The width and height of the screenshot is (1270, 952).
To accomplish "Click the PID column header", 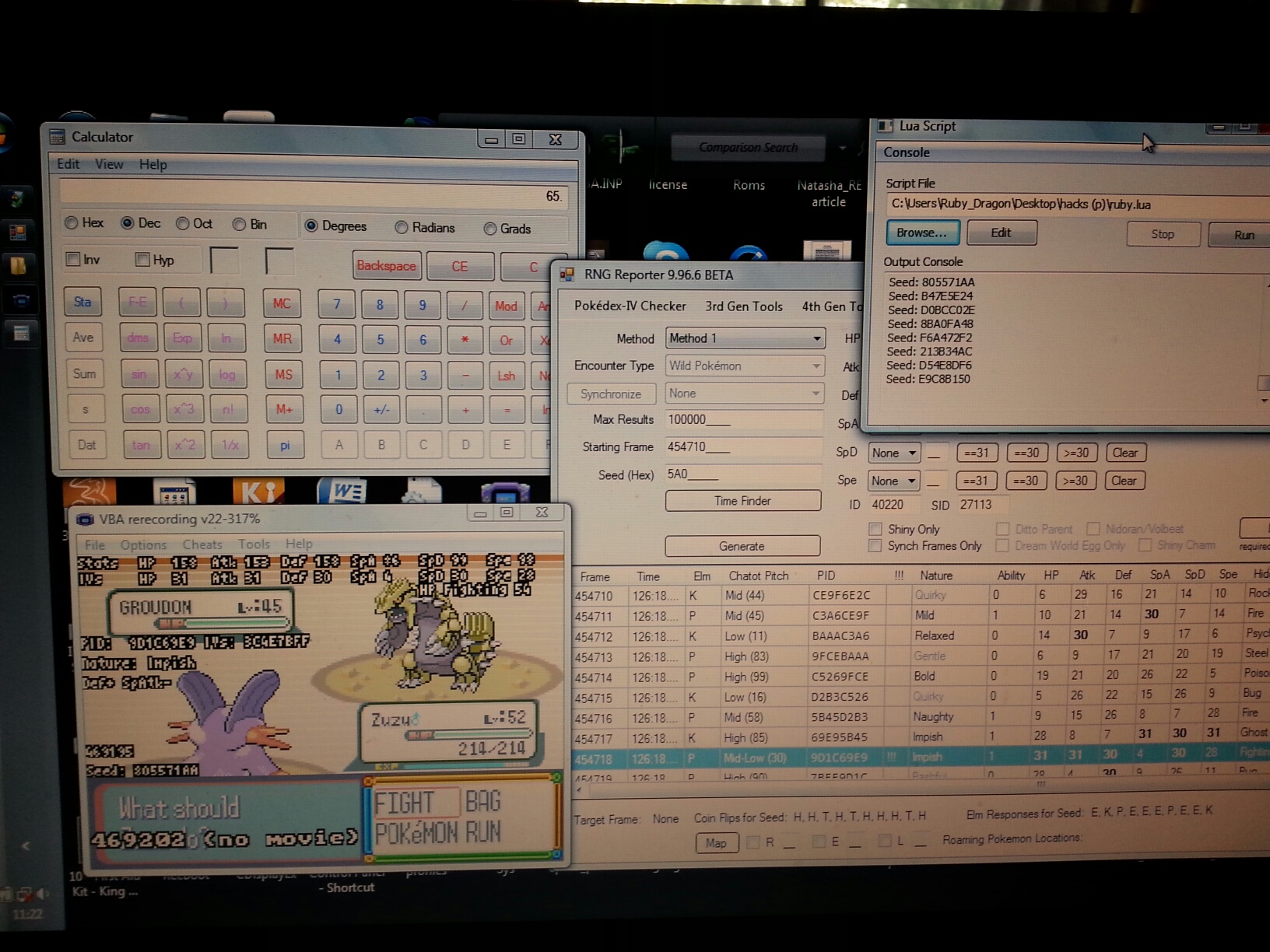I will [x=826, y=576].
